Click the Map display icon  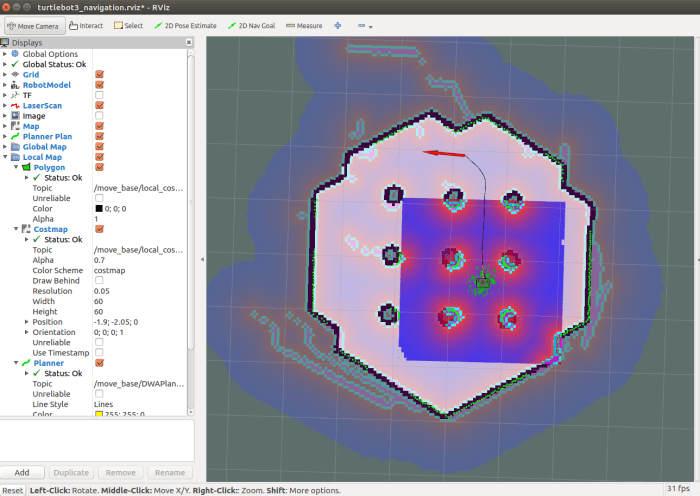15,126
